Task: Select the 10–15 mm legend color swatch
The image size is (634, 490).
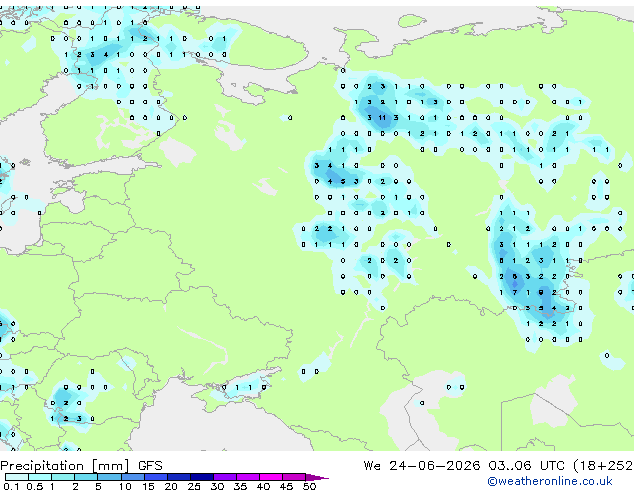Action: tap(133, 477)
